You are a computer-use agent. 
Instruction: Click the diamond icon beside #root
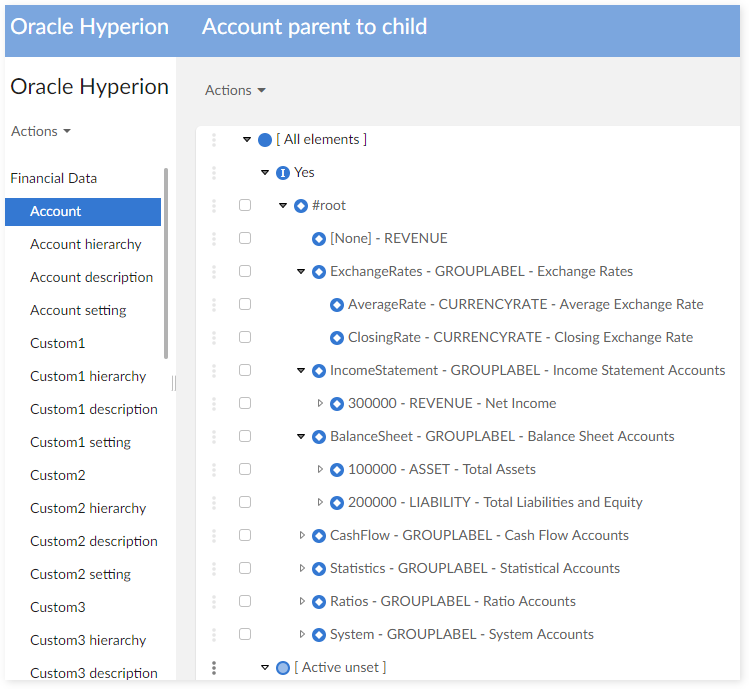(301, 206)
